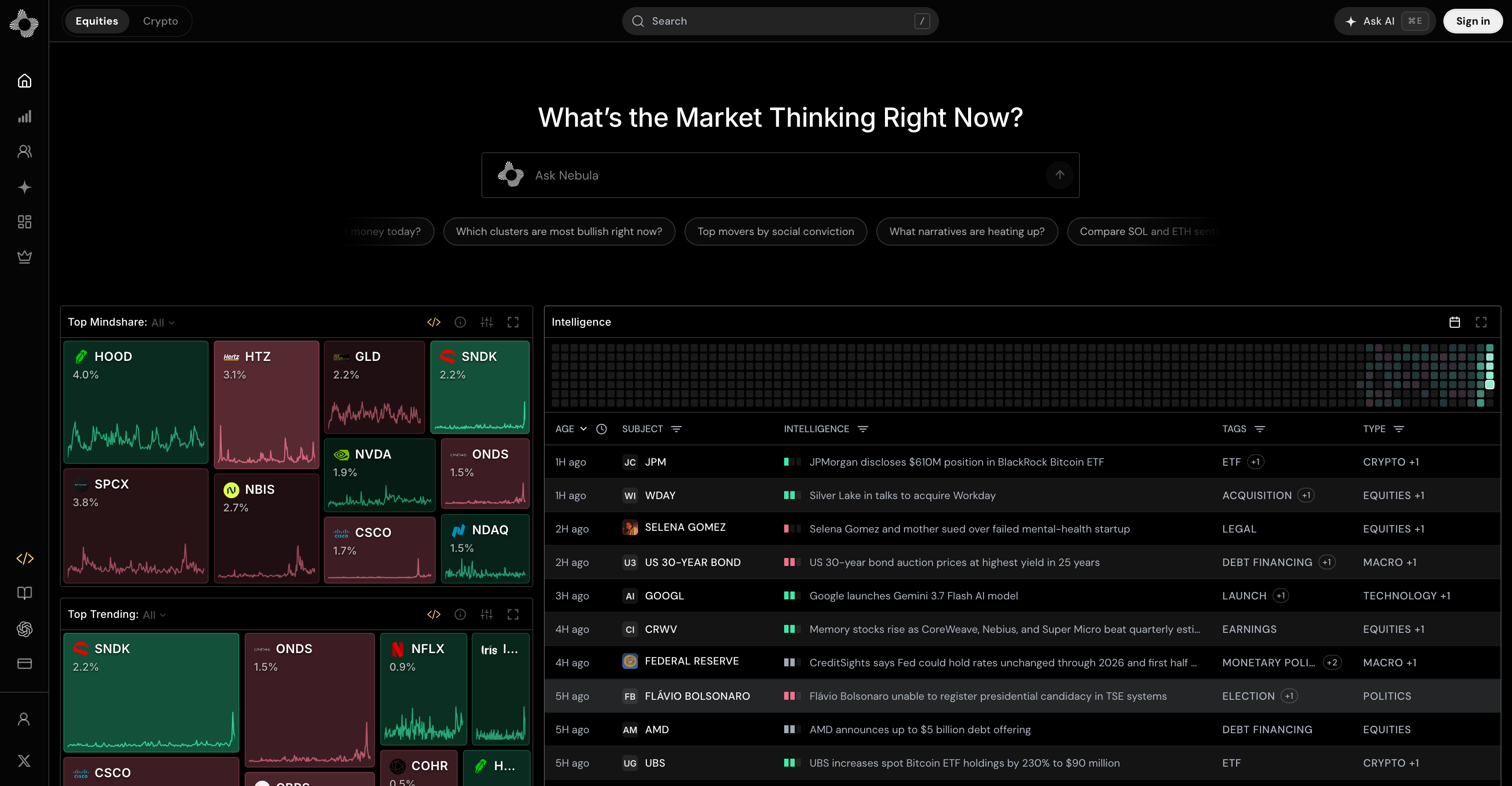Expand the +1 tag badge on JPM row
Image resolution: width=1512 pixels, height=786 pixels.
pyautogui.click(x=1255, y=462)
